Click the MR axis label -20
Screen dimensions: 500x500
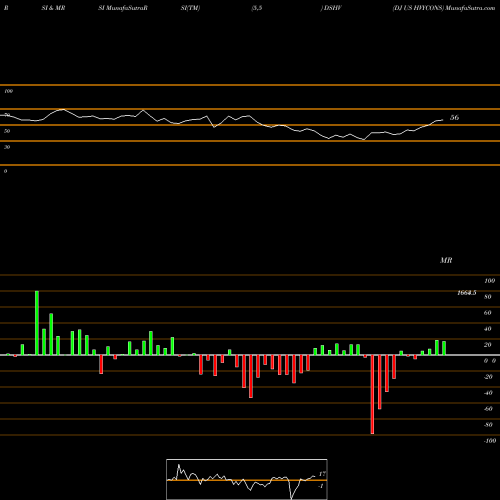point(488,377)
